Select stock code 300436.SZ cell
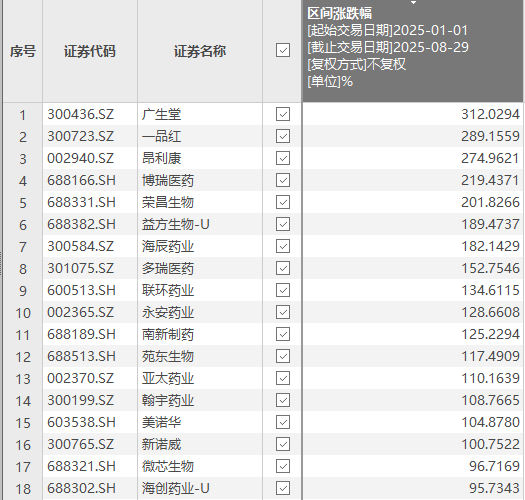This screenshot has height=500, width=525. click(90, 114)
